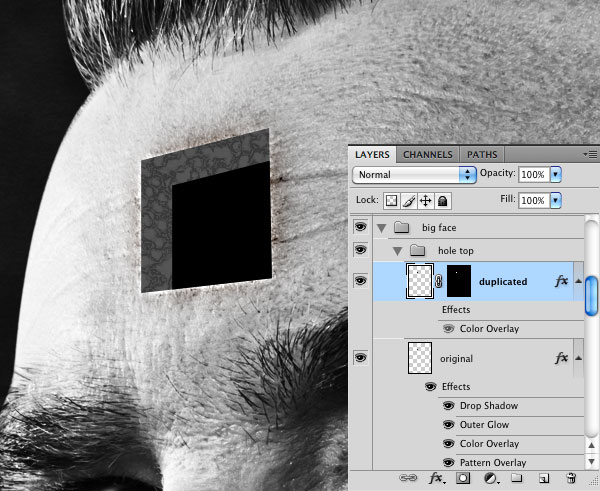This screenshot has height=491, width=600.
Task: Hide the hole top group
Action: (x=360, y=250)
